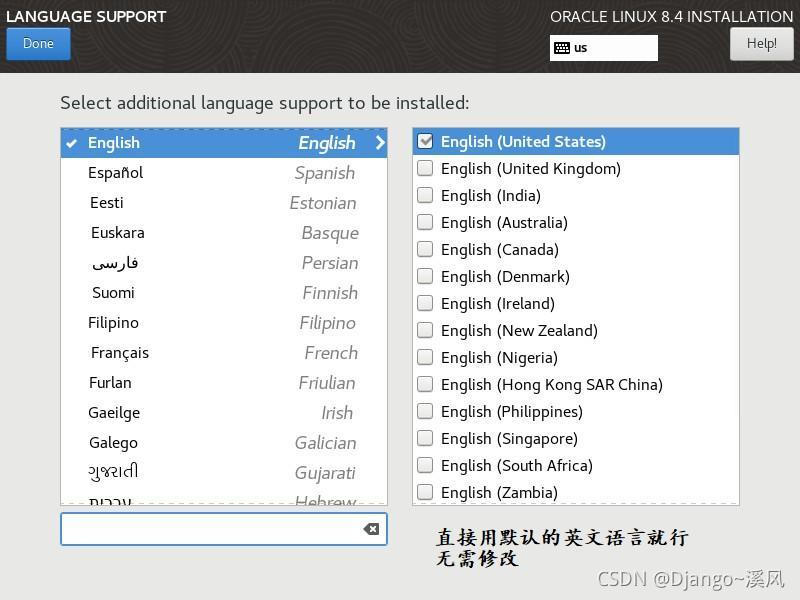Select Eesti Estonian language row
The width and height of the screenshot is (800, 600).
point(223,203)
